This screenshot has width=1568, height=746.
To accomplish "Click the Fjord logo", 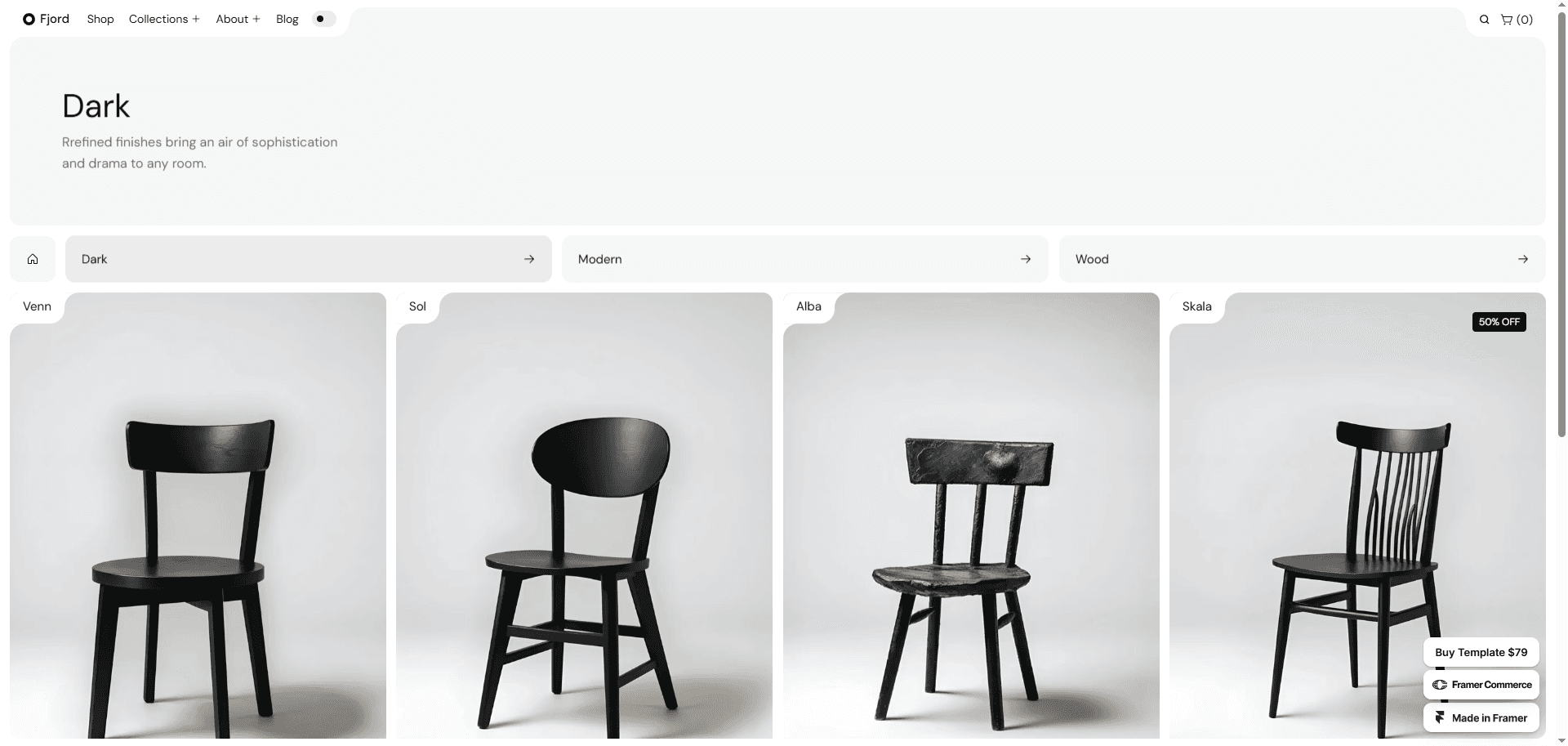I will click(47, 19).
